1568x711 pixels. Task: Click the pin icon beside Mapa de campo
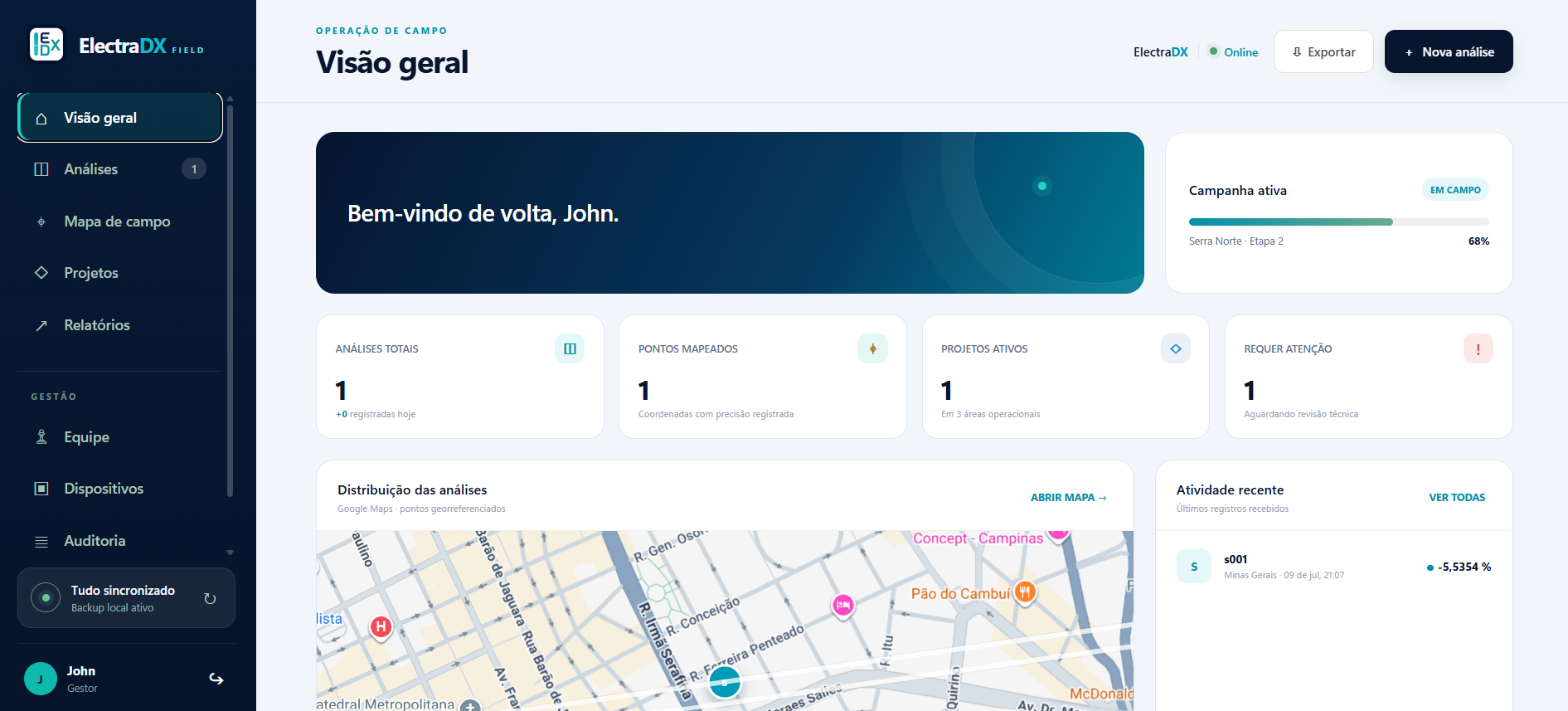click(41, 222)
